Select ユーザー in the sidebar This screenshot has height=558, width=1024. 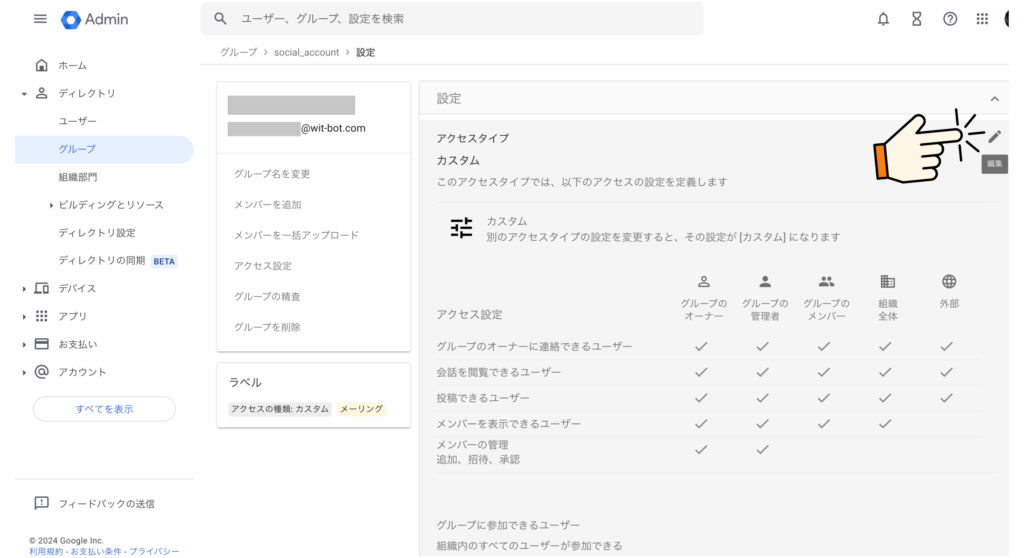pyautogui.click(x=78, y=121)
